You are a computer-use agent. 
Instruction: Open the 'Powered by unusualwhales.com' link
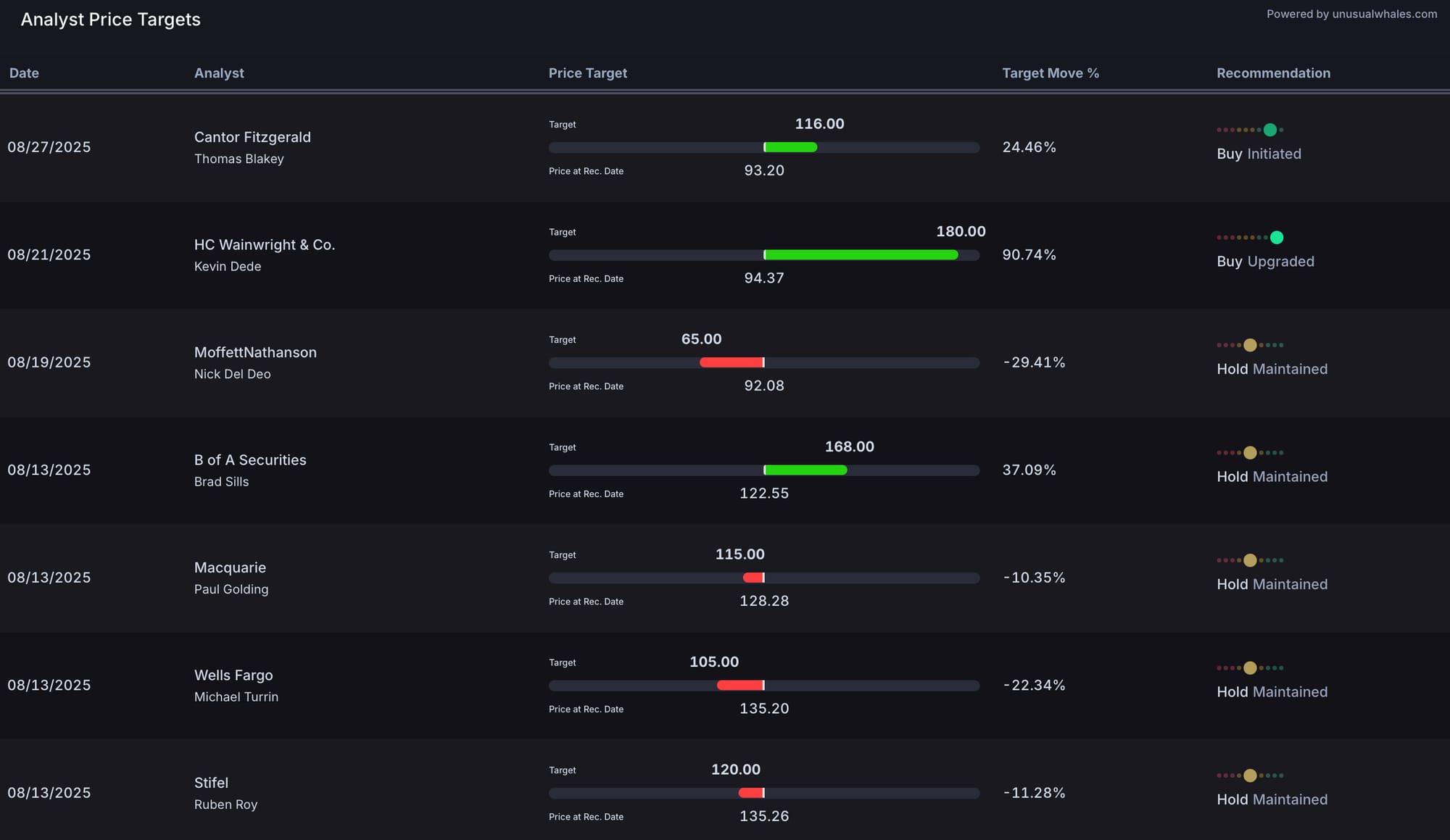tap(1351, 14)
